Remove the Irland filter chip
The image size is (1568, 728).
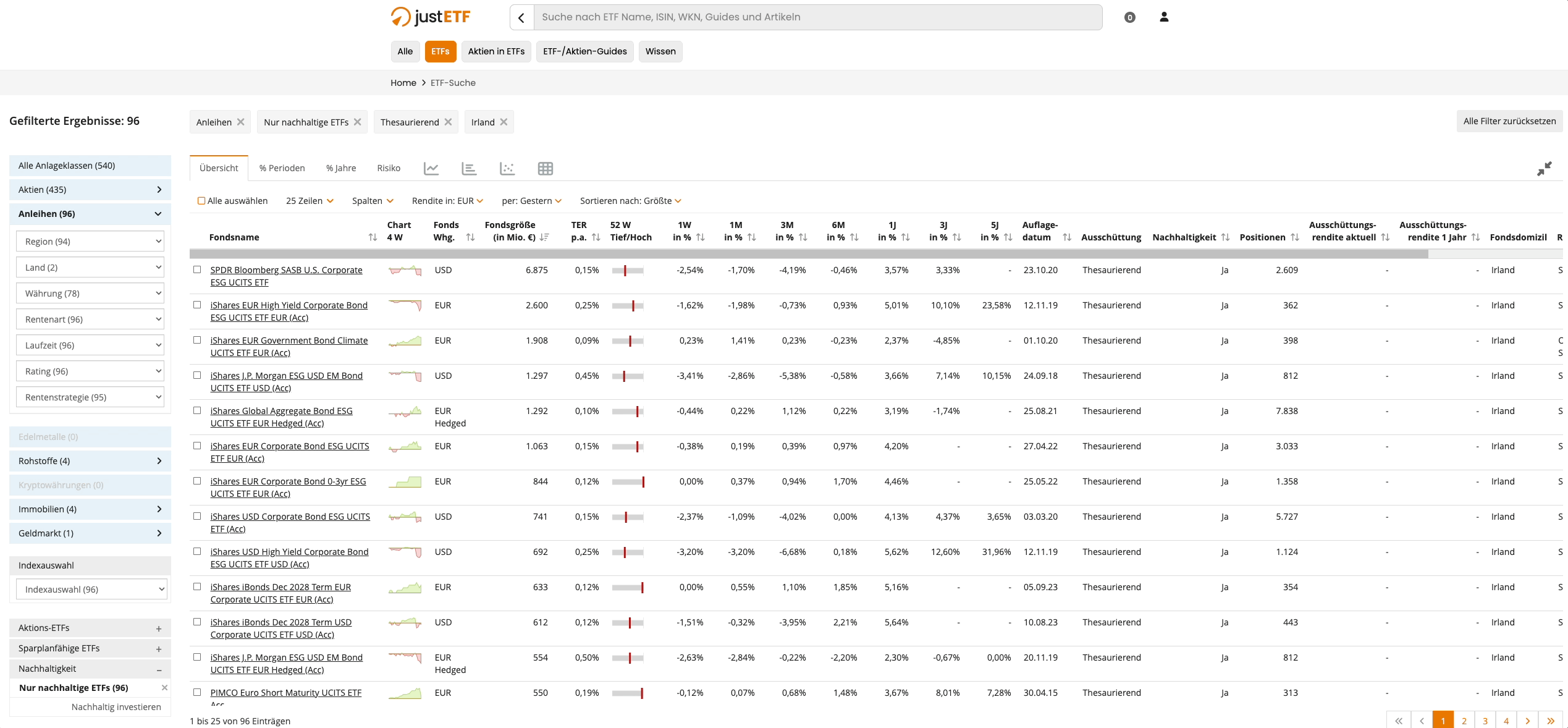[x=504, y=122]
